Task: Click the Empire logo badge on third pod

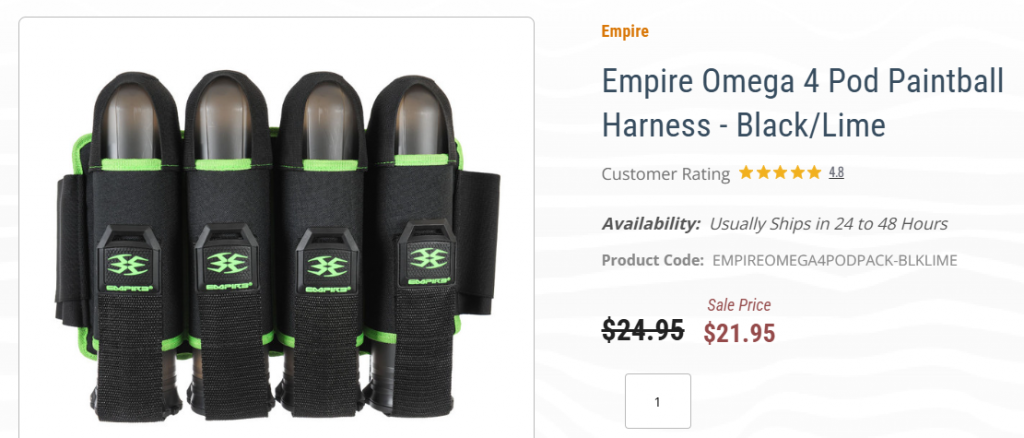Action: 327,260
